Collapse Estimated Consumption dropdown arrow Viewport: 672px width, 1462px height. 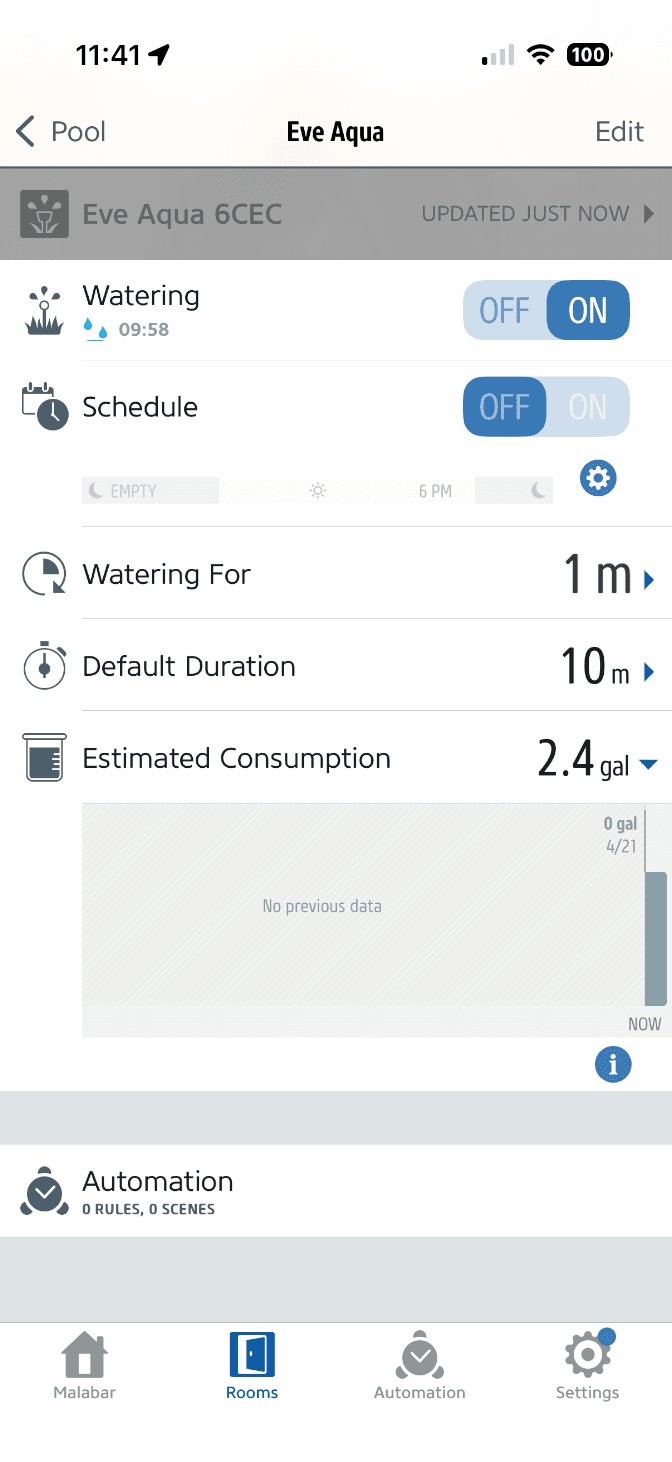click(x=648, y=765)
